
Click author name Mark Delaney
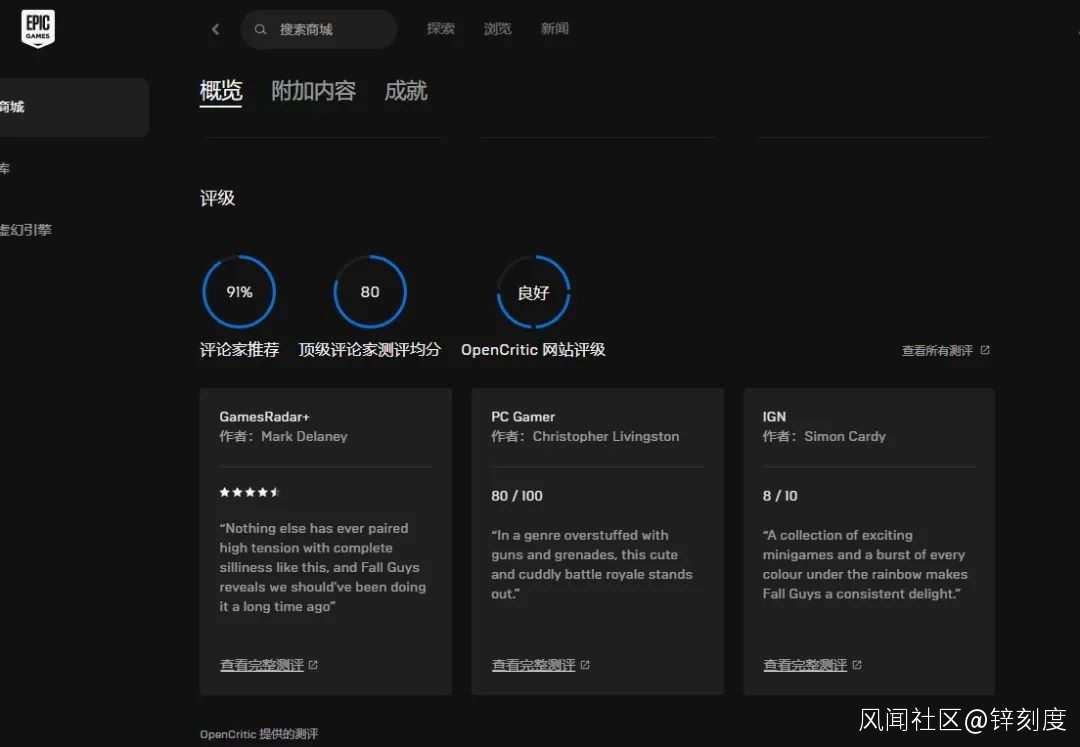(304, 436)
